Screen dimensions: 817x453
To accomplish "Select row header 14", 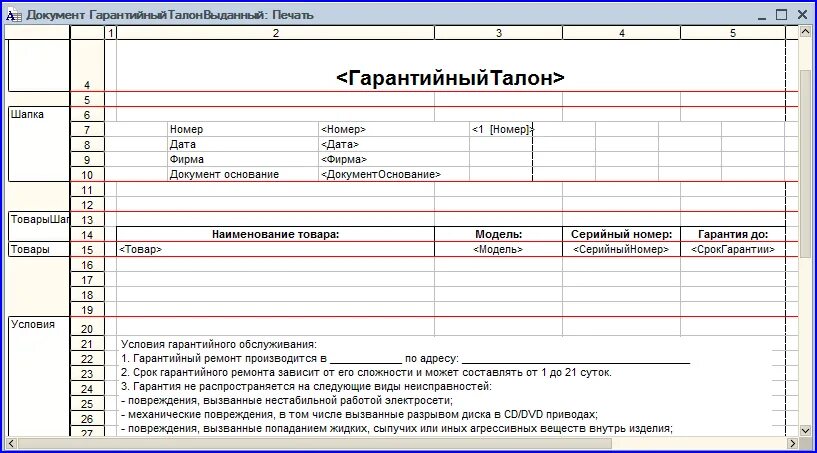I will [x=87, y=235].
